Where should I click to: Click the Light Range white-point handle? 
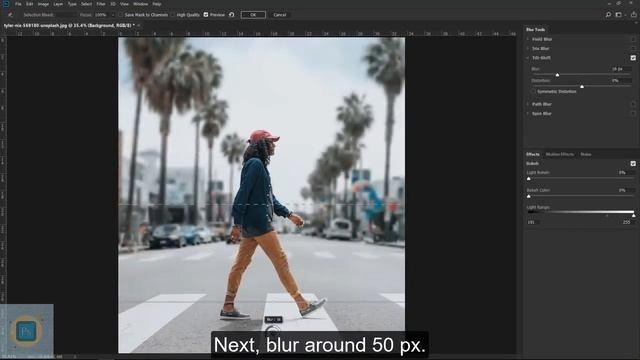tap(633, 215)
